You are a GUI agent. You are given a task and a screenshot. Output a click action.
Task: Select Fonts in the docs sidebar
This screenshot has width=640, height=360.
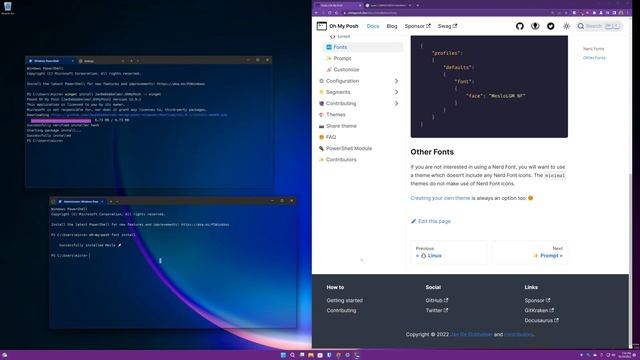point(363,47)
